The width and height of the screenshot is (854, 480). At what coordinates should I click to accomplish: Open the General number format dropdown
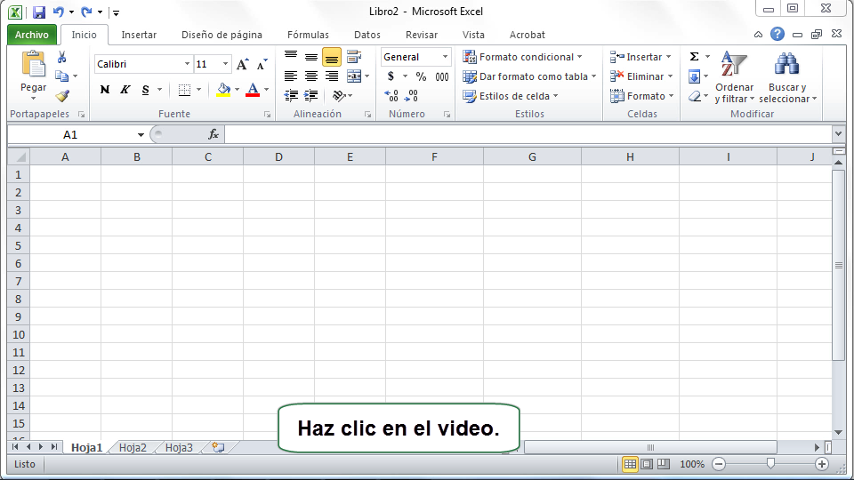pos(445,57)
